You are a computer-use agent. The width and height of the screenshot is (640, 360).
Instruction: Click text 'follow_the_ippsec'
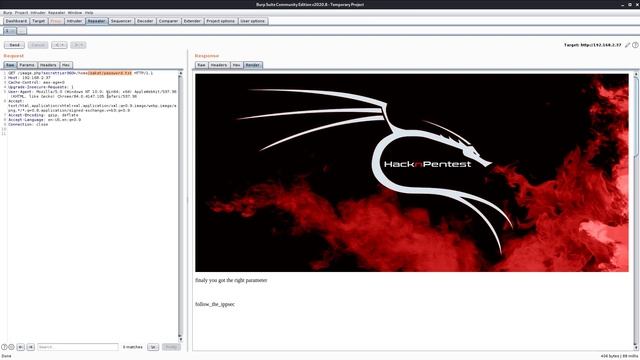pyautogui.click(x=215, y=304)
